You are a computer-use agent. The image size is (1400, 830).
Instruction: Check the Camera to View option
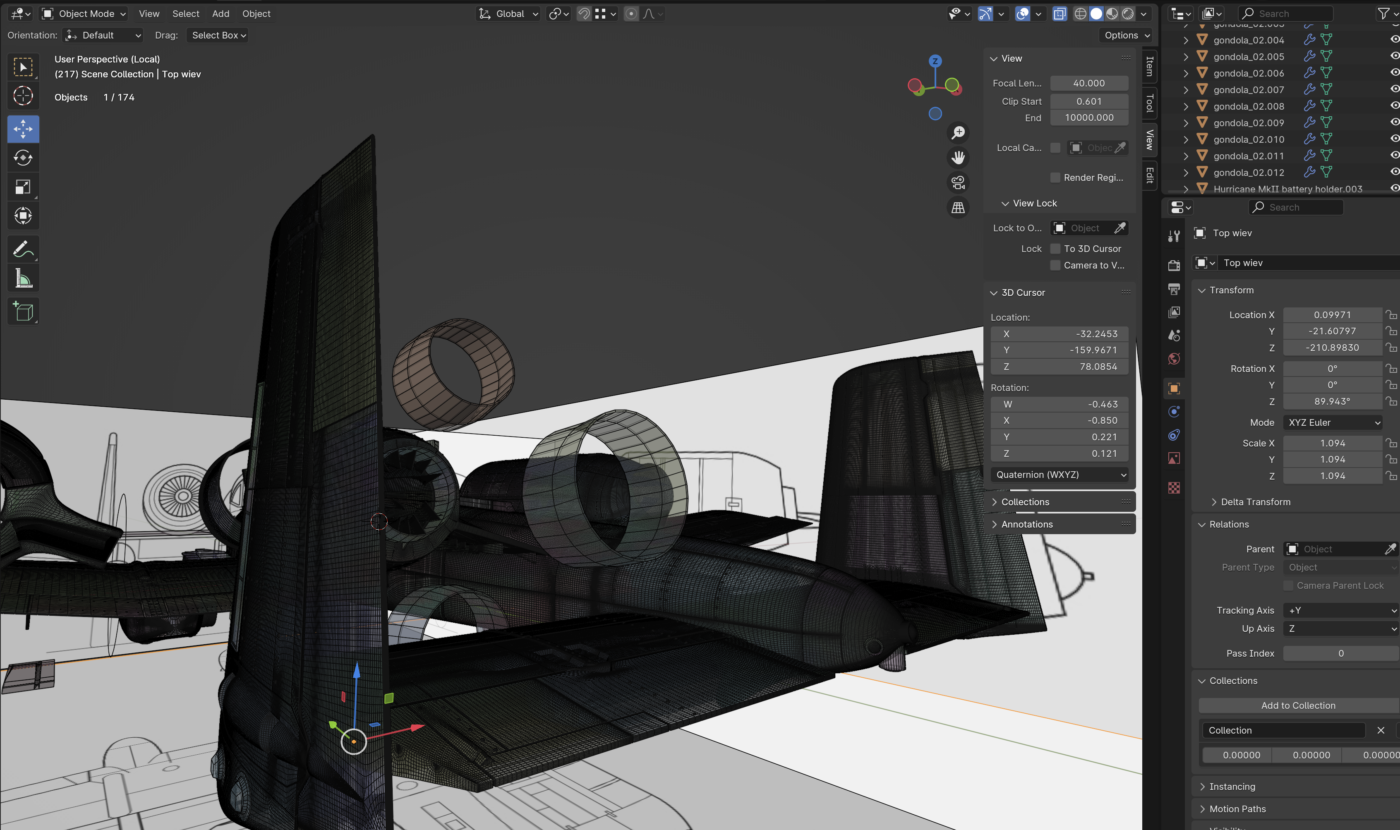pyautogui.click(x=1055, y=265)
